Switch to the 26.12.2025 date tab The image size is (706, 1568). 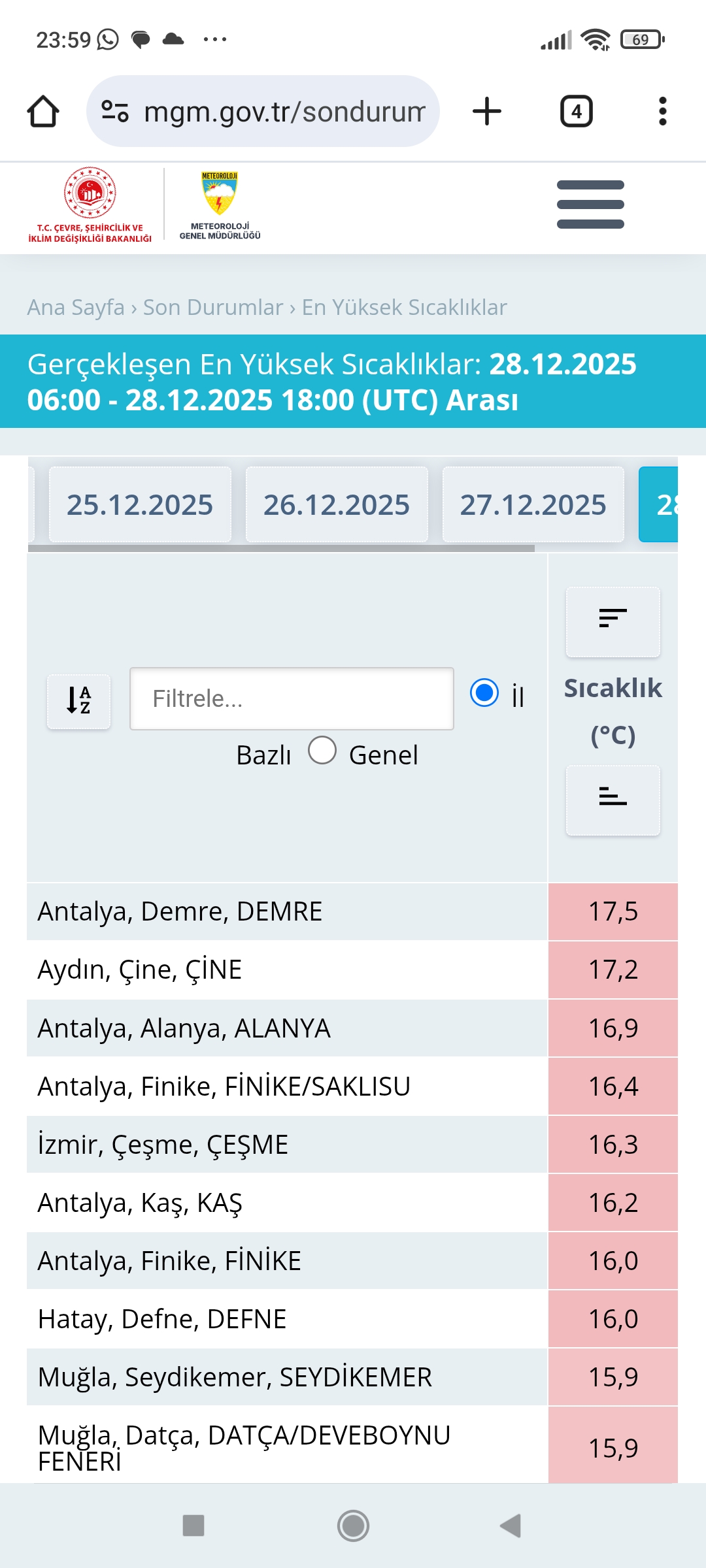(337, 504)
